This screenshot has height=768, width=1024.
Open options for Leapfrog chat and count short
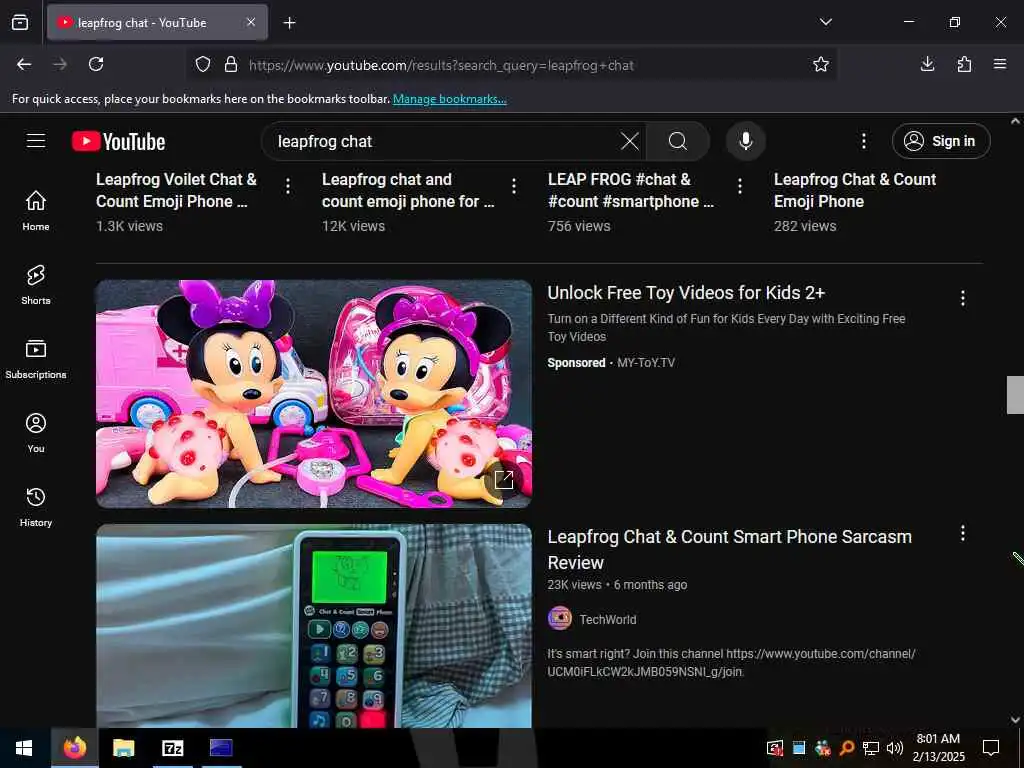tap(514, 186)
